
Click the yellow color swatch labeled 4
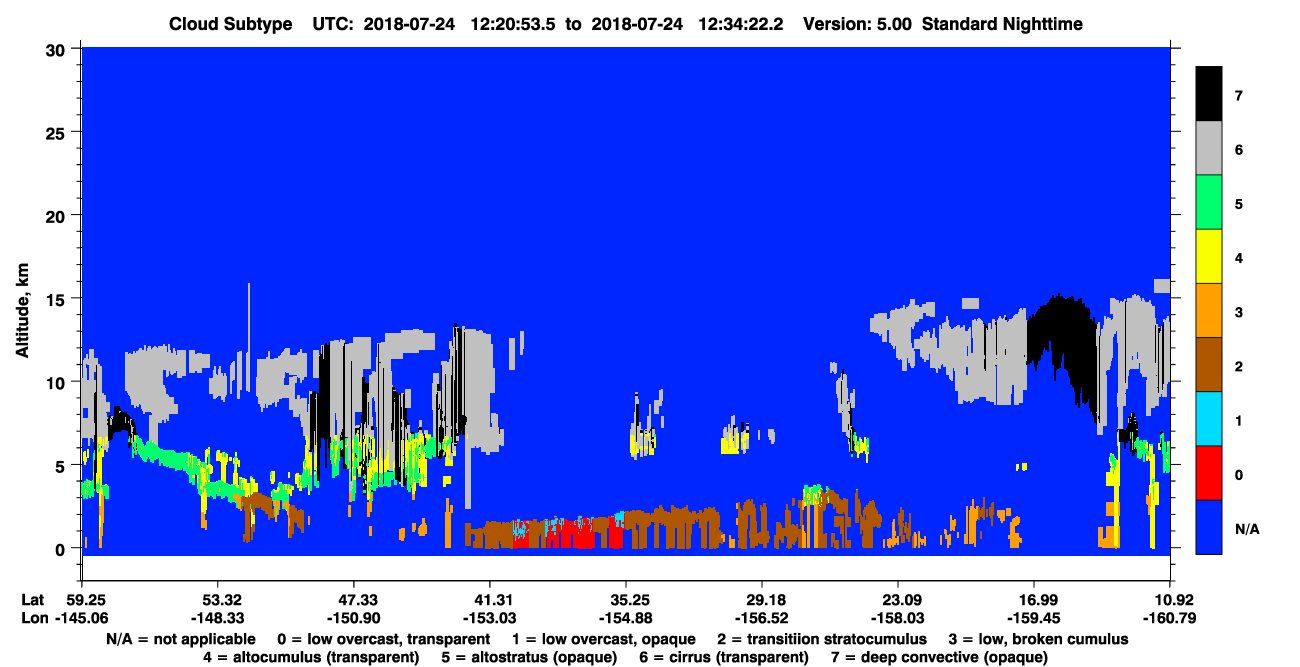pyautogui.click(x=1209, y=256)
